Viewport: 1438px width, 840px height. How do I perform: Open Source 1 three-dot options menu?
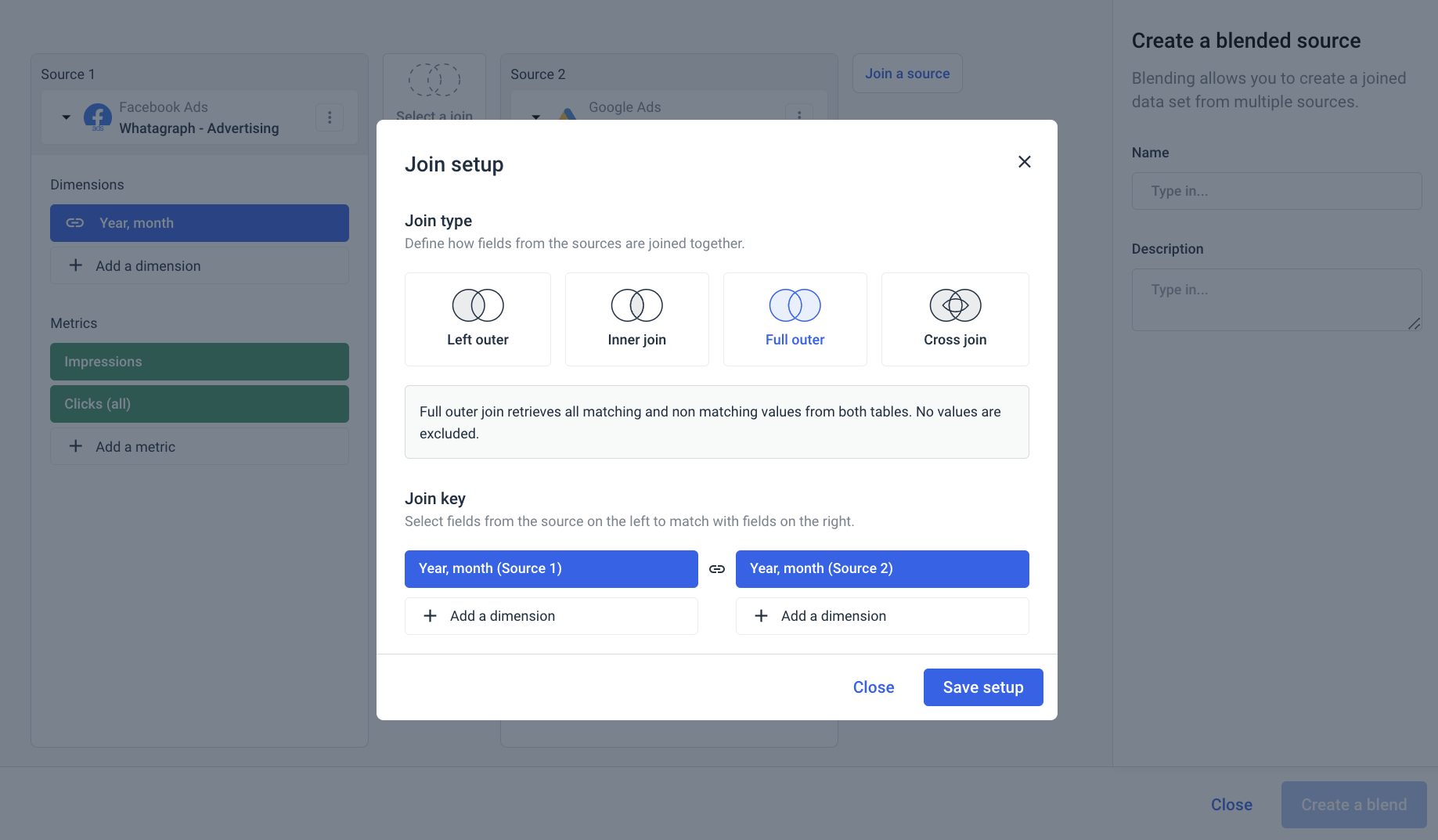pos(330,117)
